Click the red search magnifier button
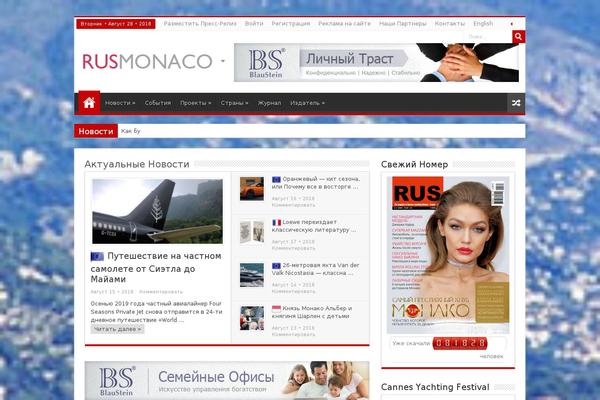 pyautogui.click(x=518, y=37)
